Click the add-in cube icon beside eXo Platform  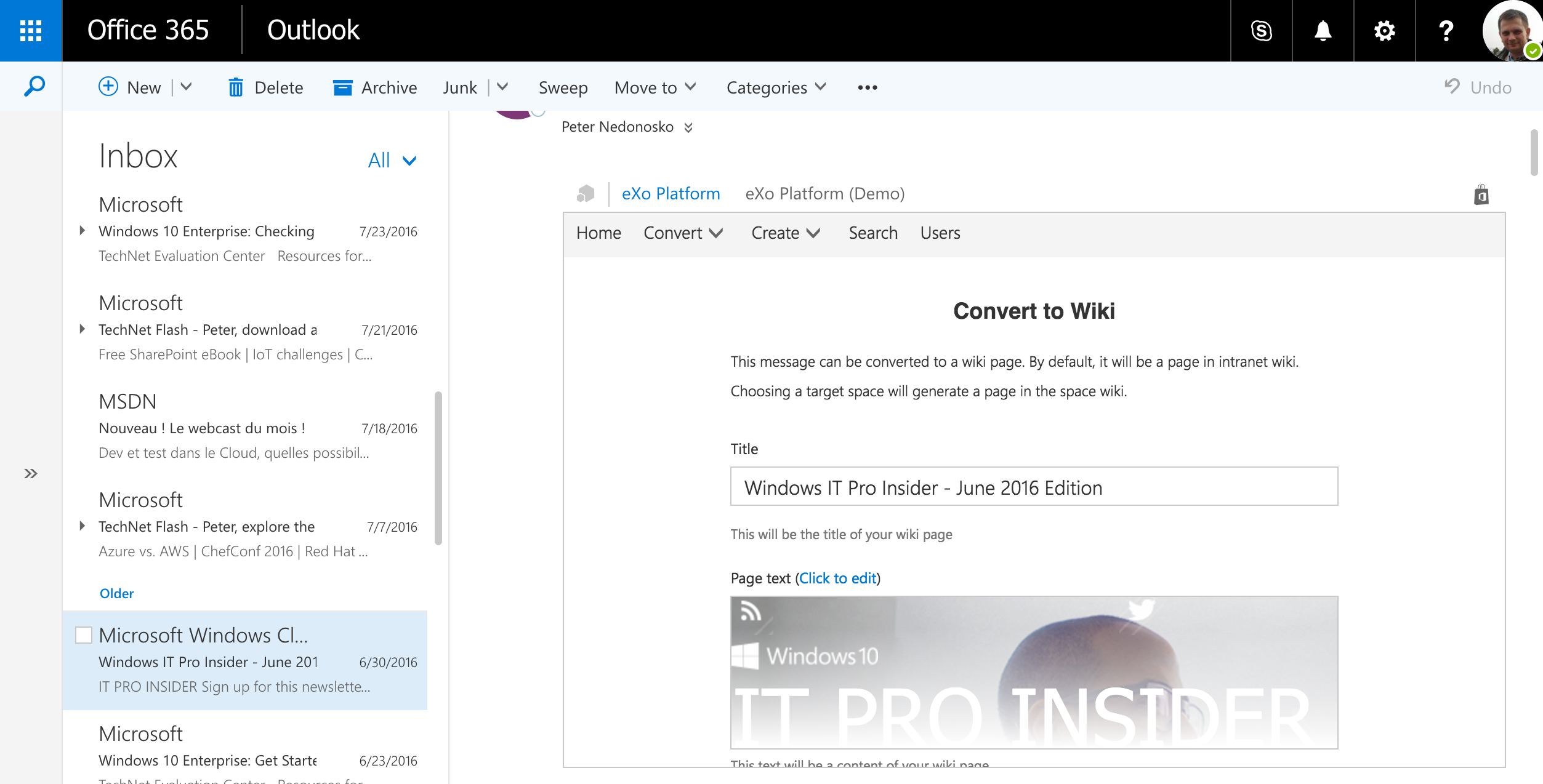586,193
